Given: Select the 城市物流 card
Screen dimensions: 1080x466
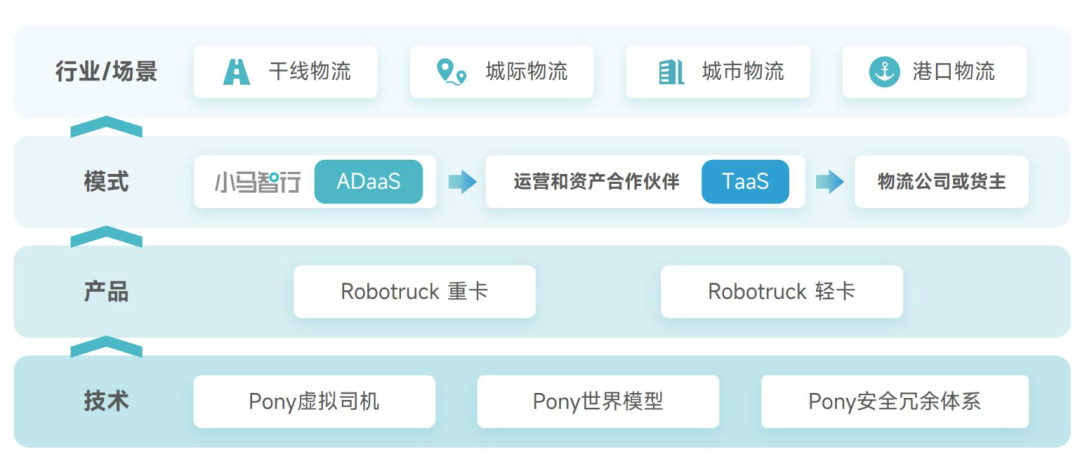Looking at the screenshot, I should [718, 72].
